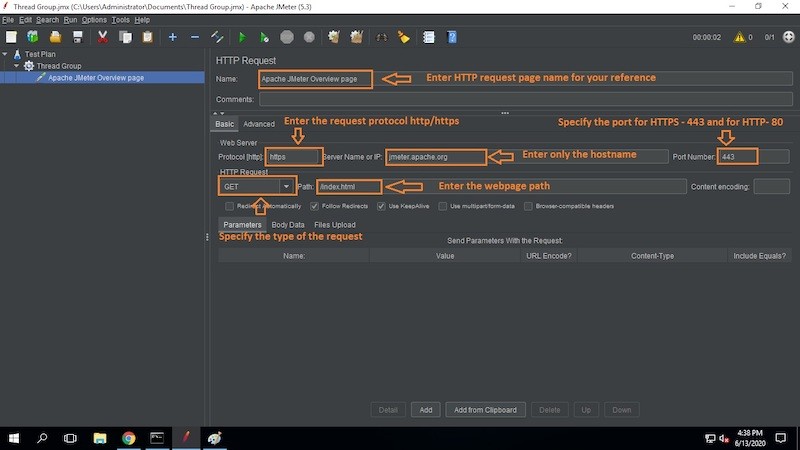Collapse all nodes with minus icon
The image size is (800, 450).
195,37
